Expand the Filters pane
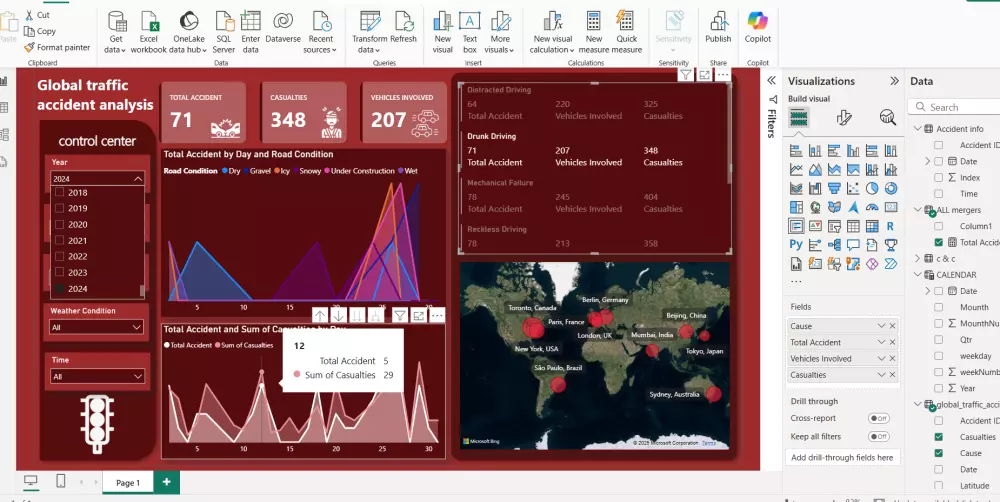The image size is (1000, 502). point(771,80)
